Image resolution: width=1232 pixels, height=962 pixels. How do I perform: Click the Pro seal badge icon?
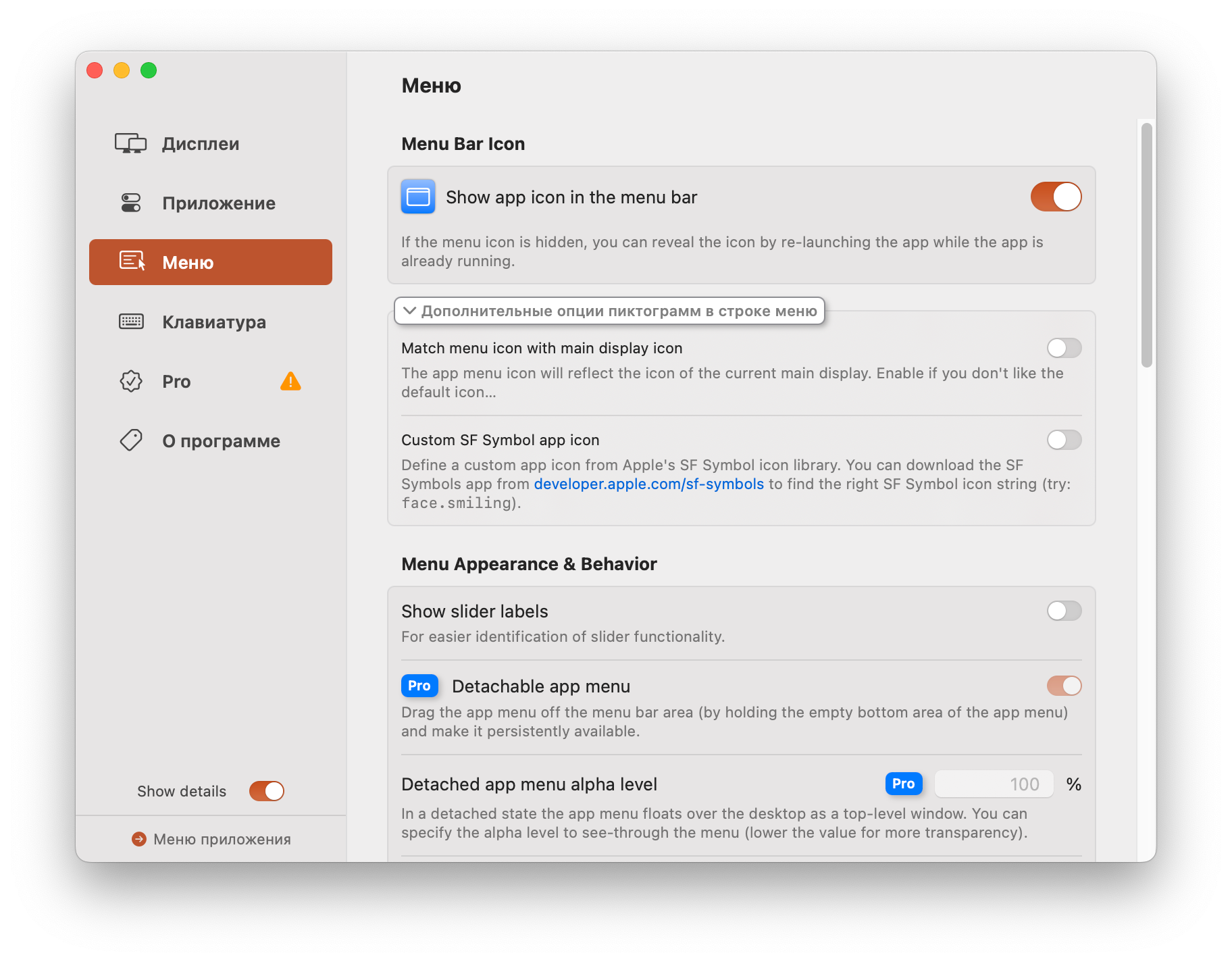(x=131, y=381)
